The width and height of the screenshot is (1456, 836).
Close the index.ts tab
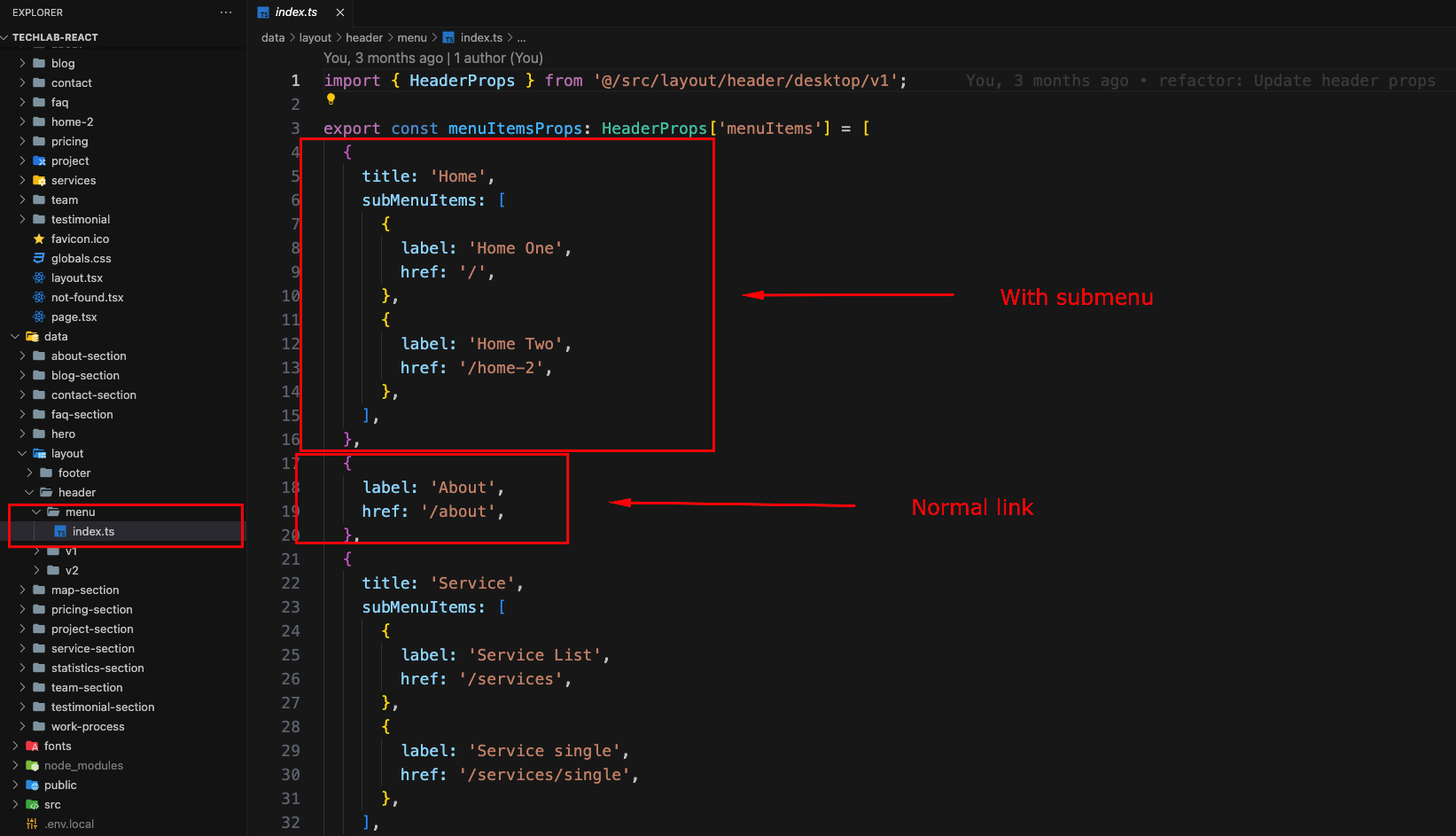[340, 12]
